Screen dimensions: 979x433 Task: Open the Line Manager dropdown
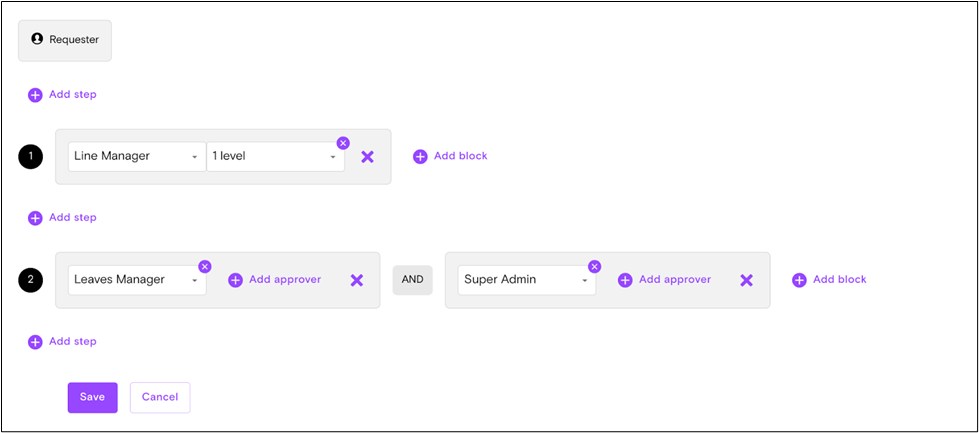(137, 157)
